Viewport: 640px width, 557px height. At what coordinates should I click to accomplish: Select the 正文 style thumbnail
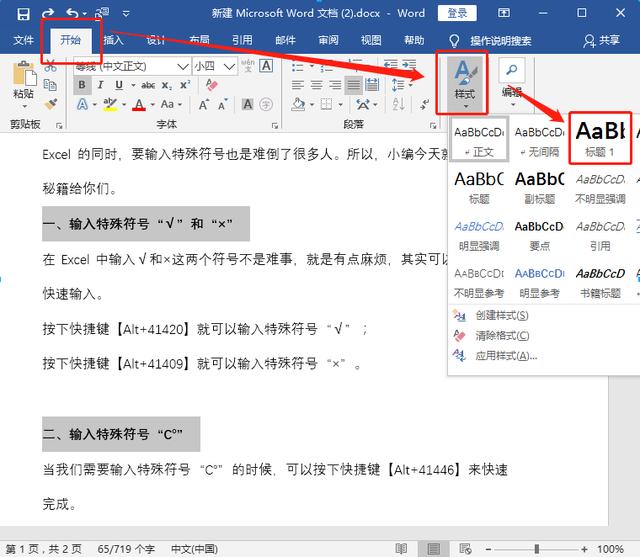(x=479, y=140)
